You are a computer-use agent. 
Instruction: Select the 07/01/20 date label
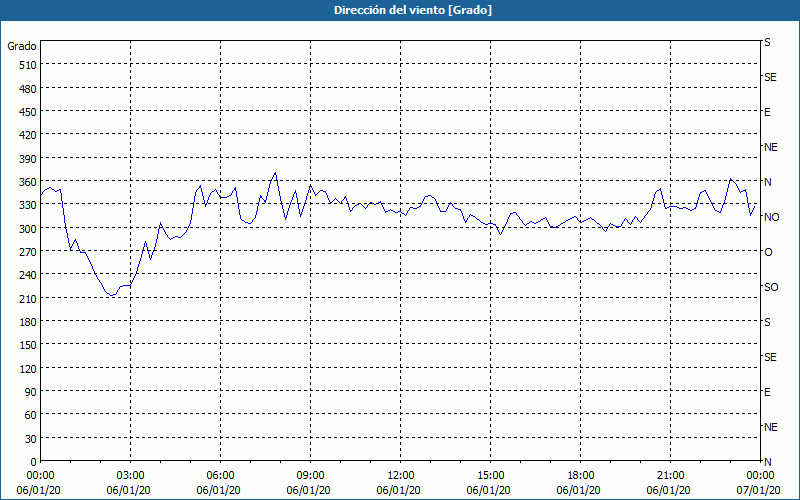pos(759,491)
